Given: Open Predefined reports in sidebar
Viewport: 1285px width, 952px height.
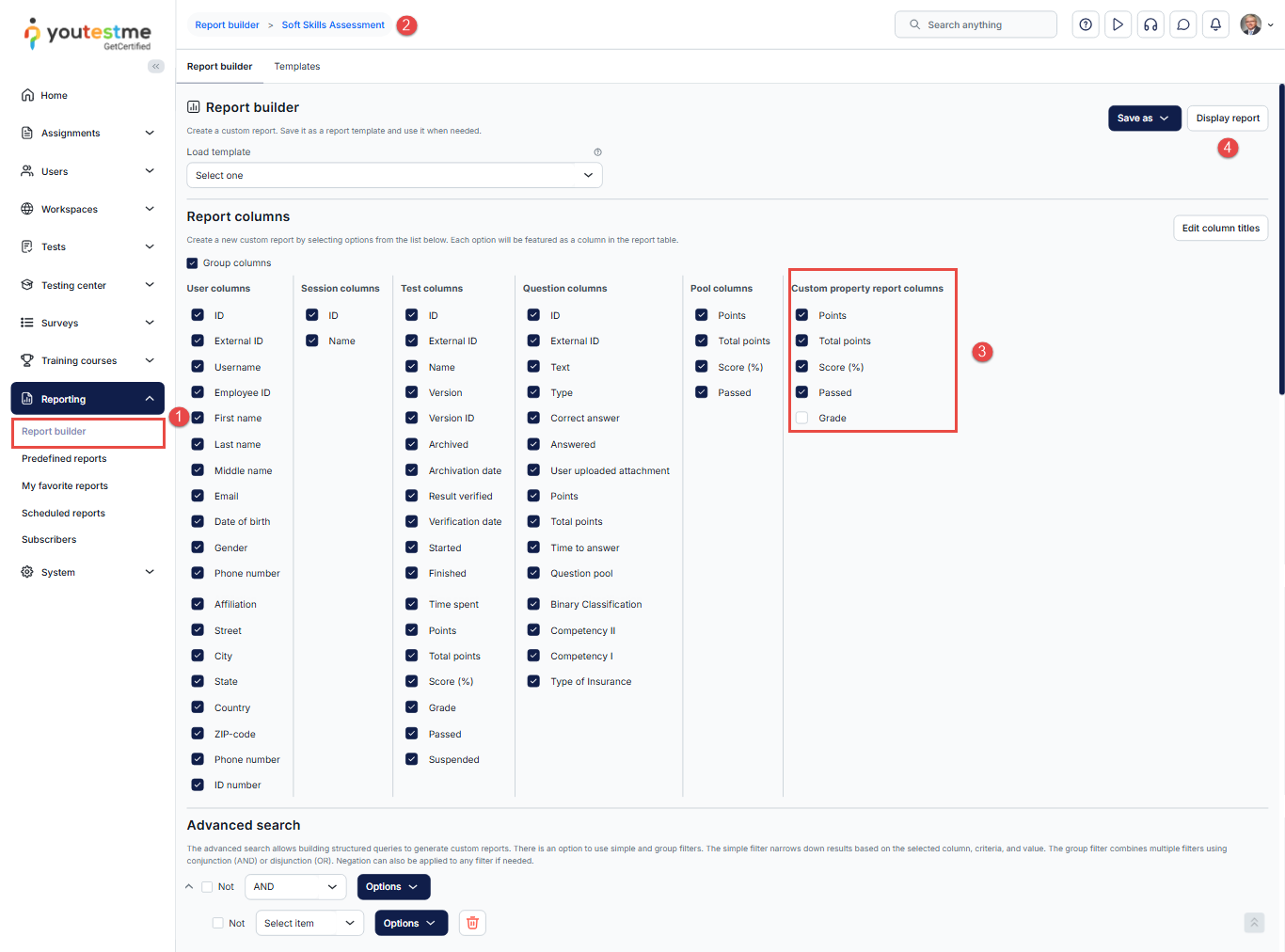Looking at the screenshot, I should click(x=64, y=459).
